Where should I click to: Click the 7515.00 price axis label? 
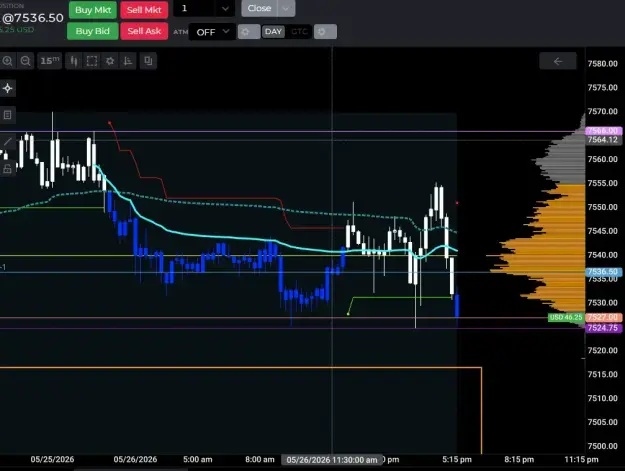[603, 375]
